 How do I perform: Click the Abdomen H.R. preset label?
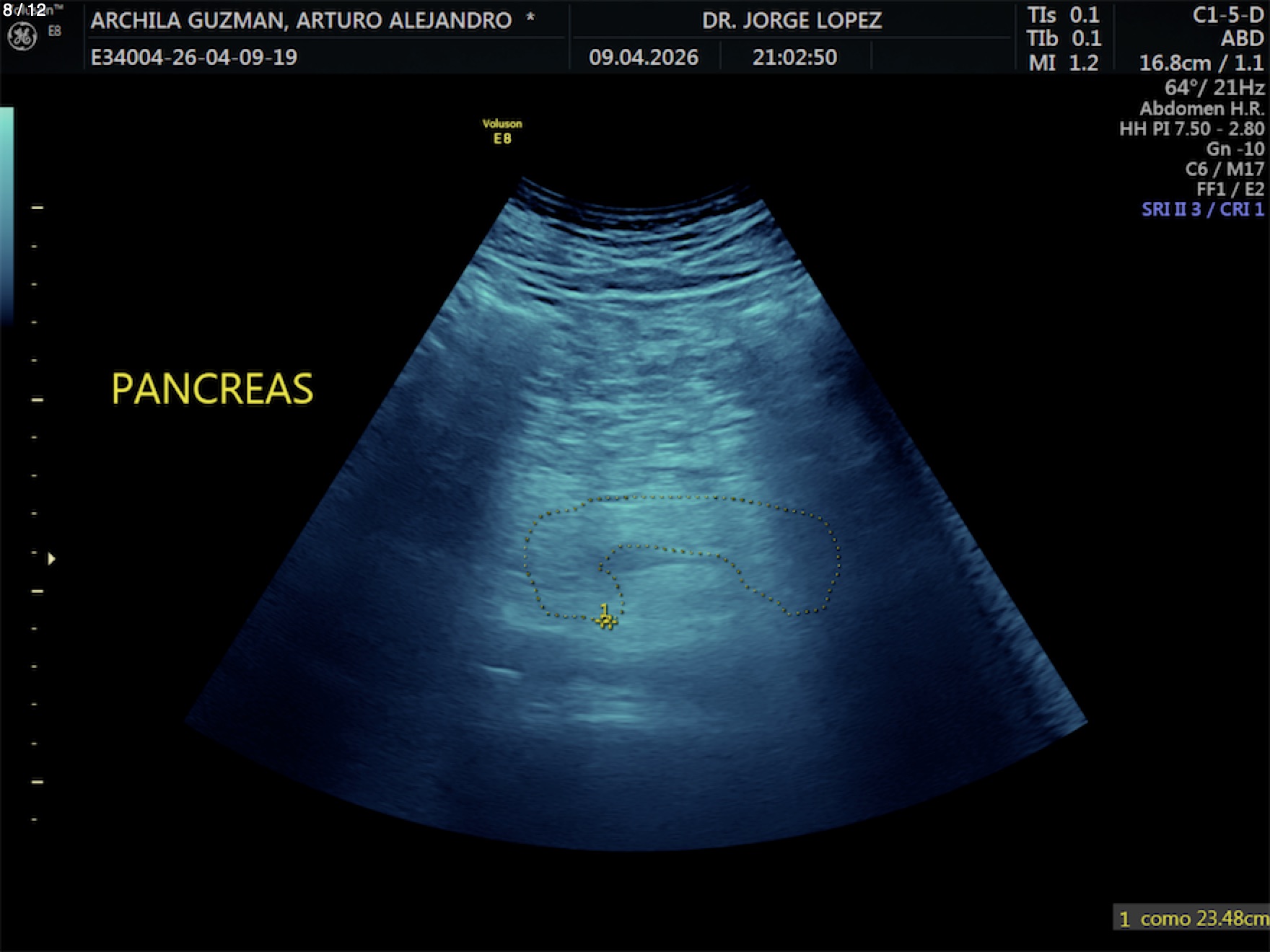tap(1201, 108)
